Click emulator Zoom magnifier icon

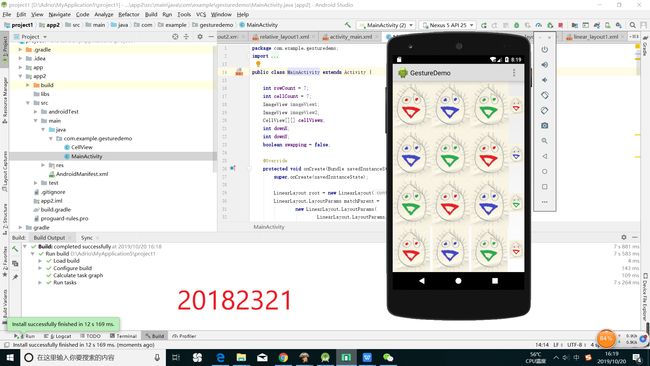[545, 141]
